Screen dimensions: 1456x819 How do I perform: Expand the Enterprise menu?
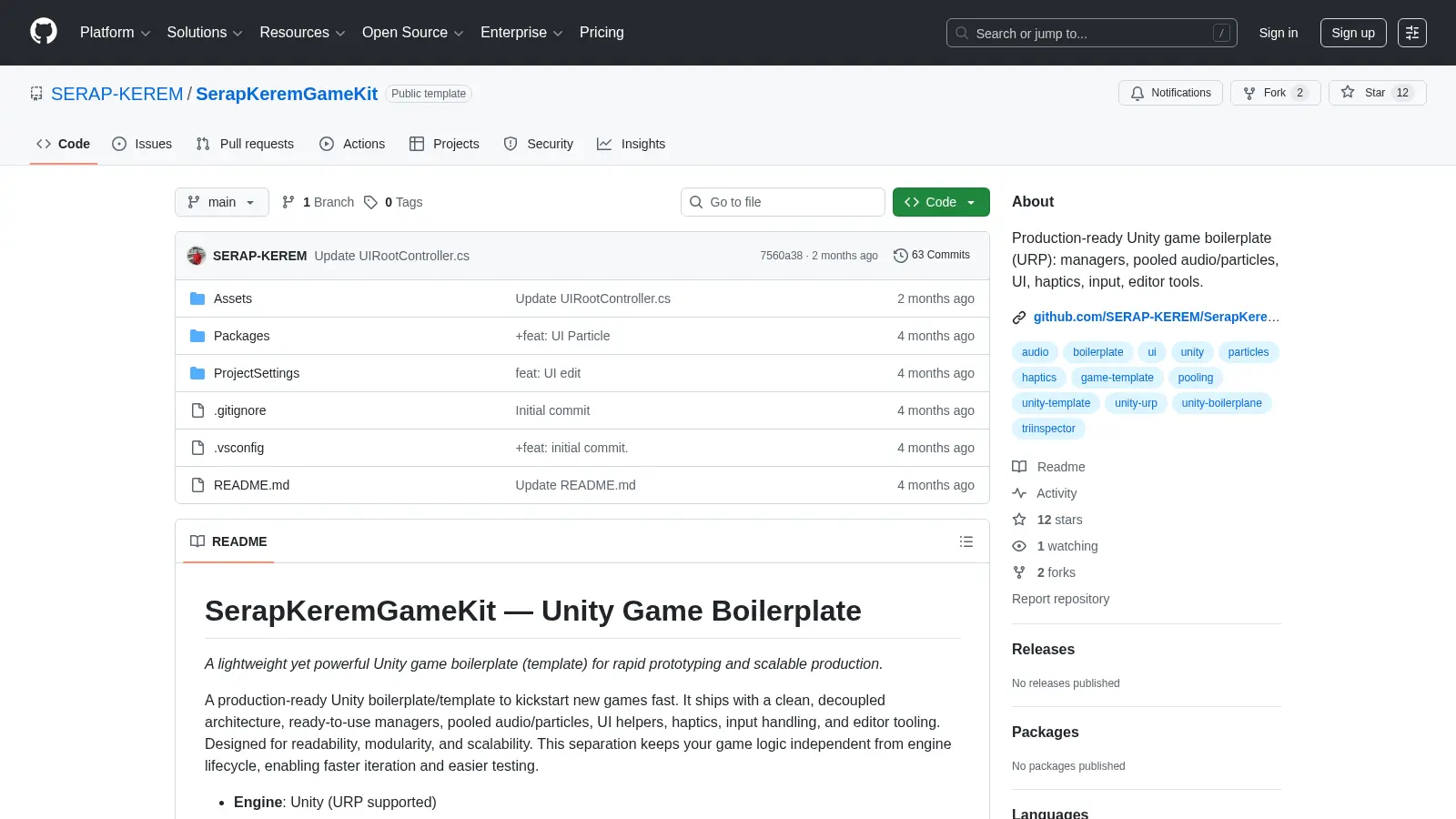coord(521,33)
